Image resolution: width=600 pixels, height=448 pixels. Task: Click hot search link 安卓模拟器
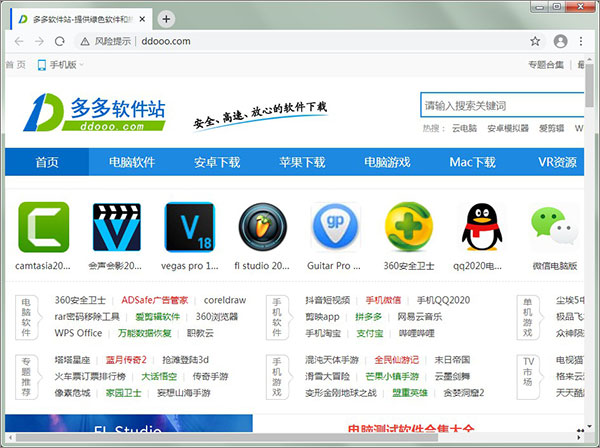[508, 128]
